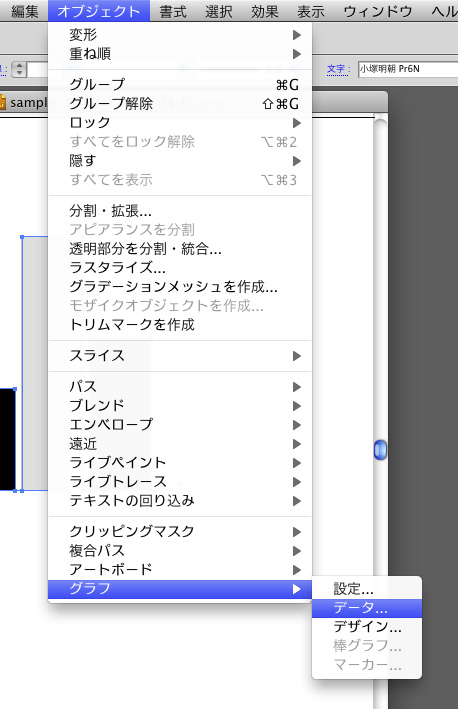Open the 効果 menu
This screenshot has height=709, width=458.
point(265,11)
